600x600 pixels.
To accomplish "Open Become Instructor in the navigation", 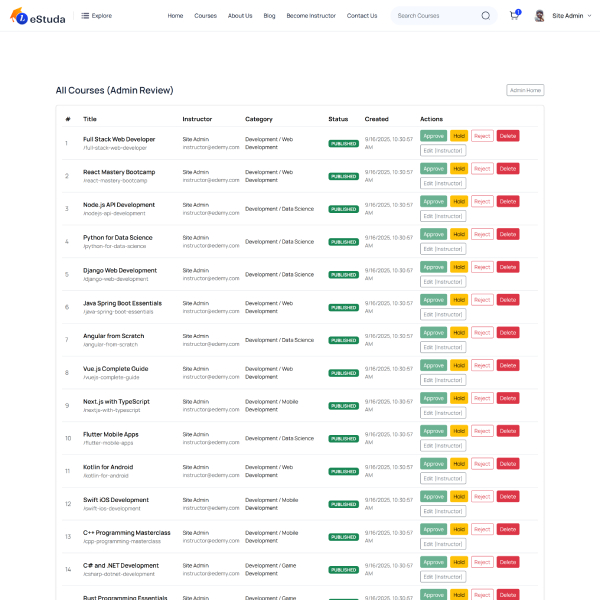I will (311, 16).
